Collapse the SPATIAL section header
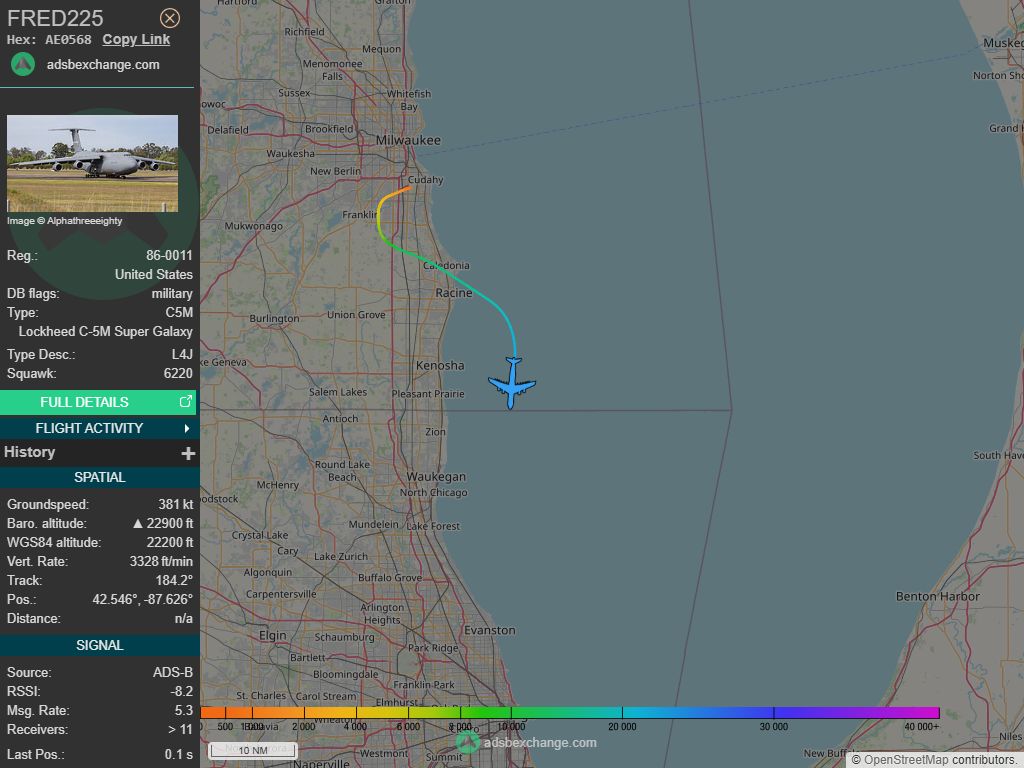Screen dimensions: 1024x768 tap(99, 477)
